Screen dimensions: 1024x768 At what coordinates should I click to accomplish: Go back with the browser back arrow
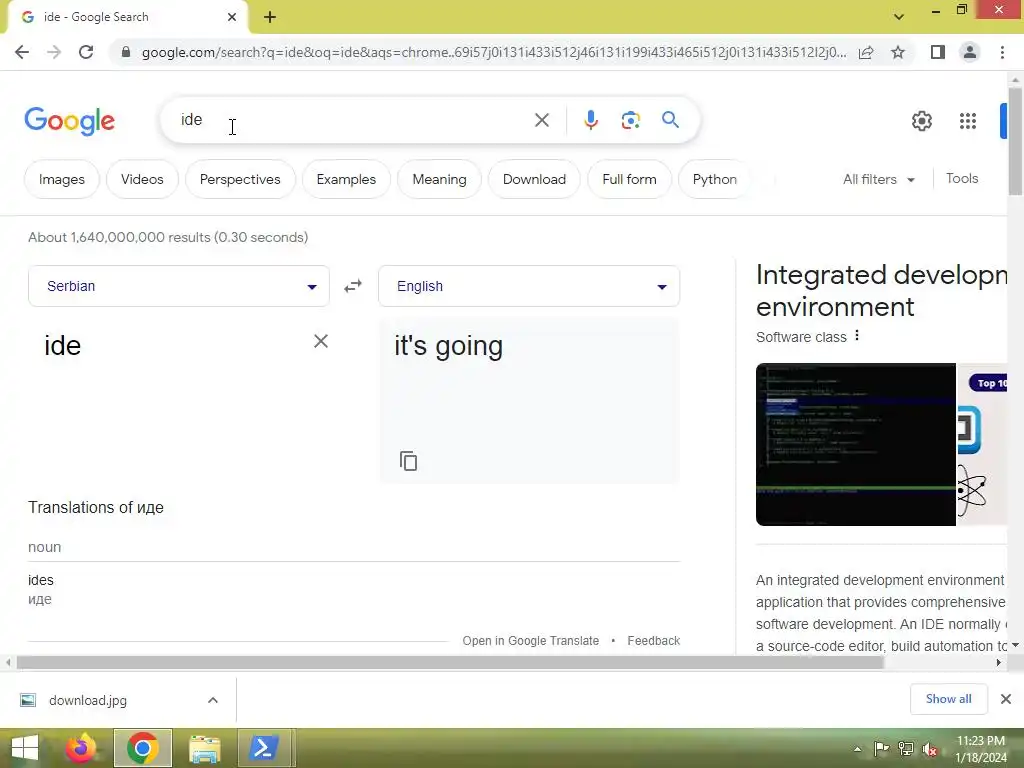click(x=22, y=52)
